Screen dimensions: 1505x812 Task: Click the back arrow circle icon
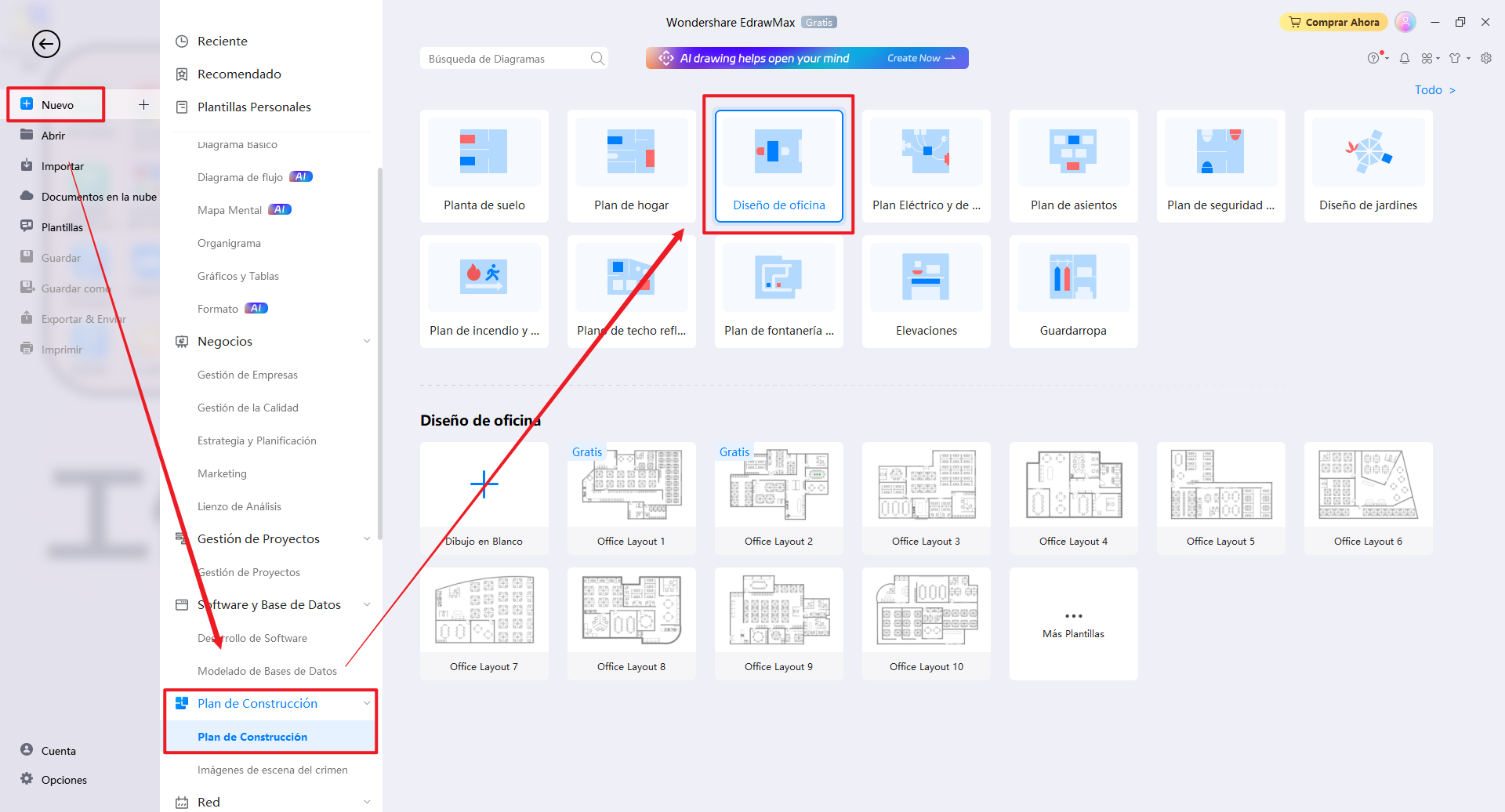tap(46, 44)
